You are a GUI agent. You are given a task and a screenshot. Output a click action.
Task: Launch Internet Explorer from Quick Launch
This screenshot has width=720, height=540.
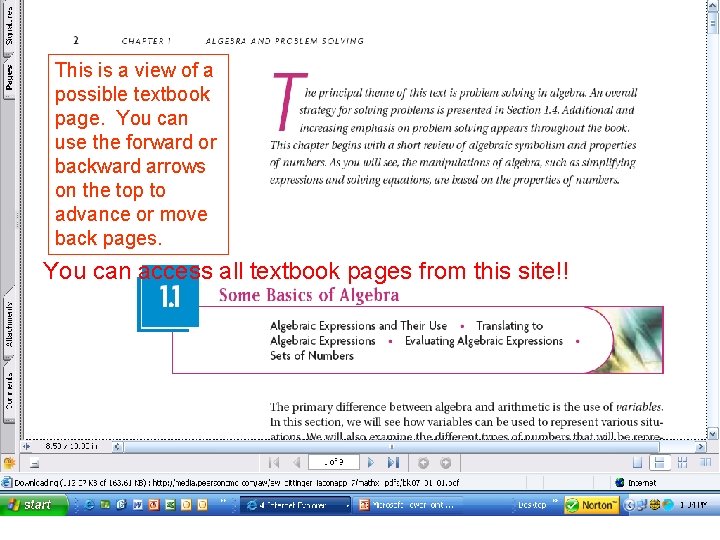[89, 505]
